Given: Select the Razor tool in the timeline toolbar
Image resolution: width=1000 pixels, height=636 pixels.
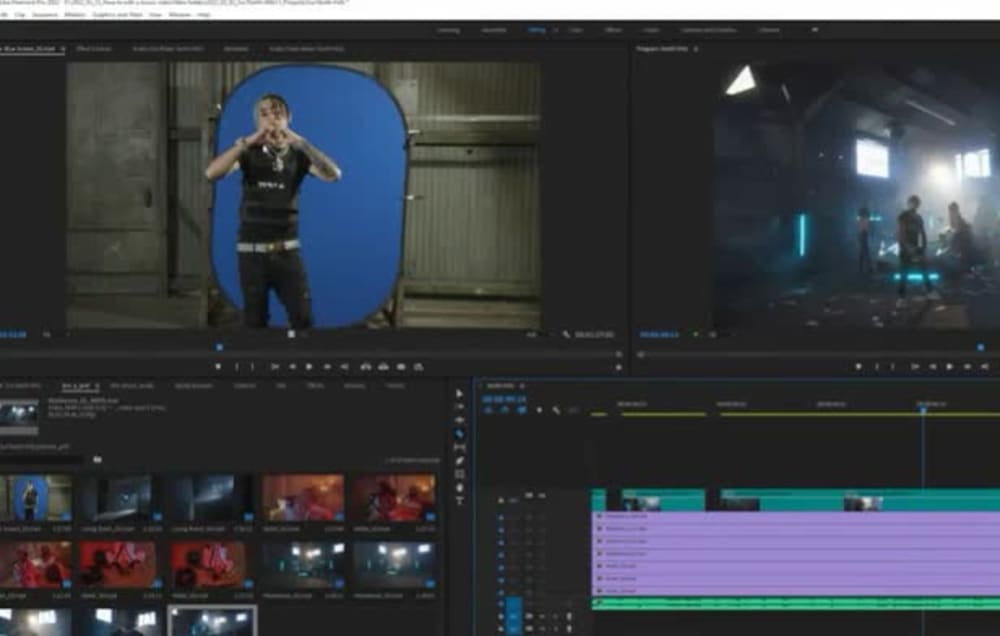Looking at the screenshot, I should (x=459, y=431).
